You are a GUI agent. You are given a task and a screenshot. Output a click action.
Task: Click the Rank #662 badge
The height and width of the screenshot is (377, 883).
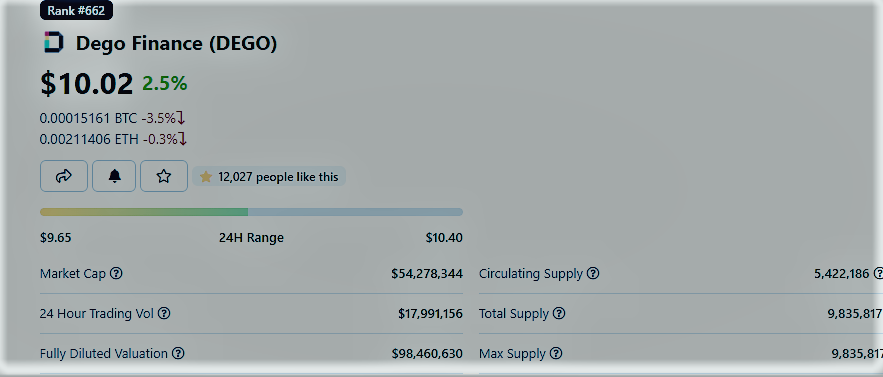76,10
